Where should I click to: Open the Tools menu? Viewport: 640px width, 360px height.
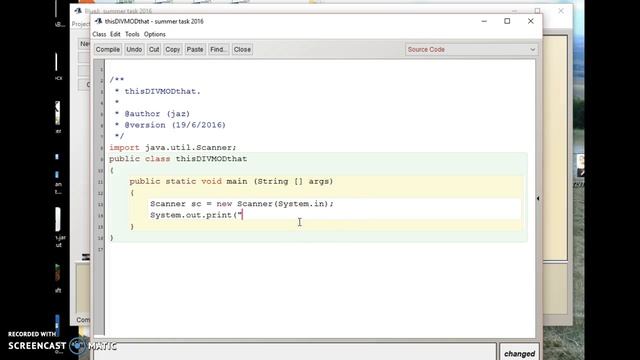click(132, 34)
